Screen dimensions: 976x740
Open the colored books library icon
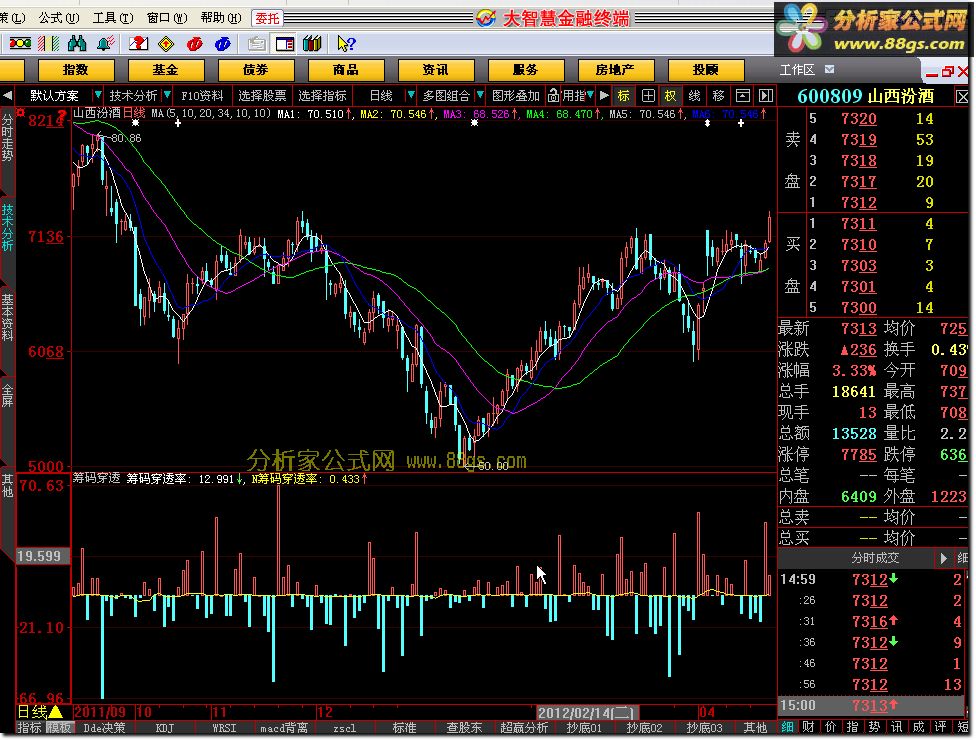[312, 44]
